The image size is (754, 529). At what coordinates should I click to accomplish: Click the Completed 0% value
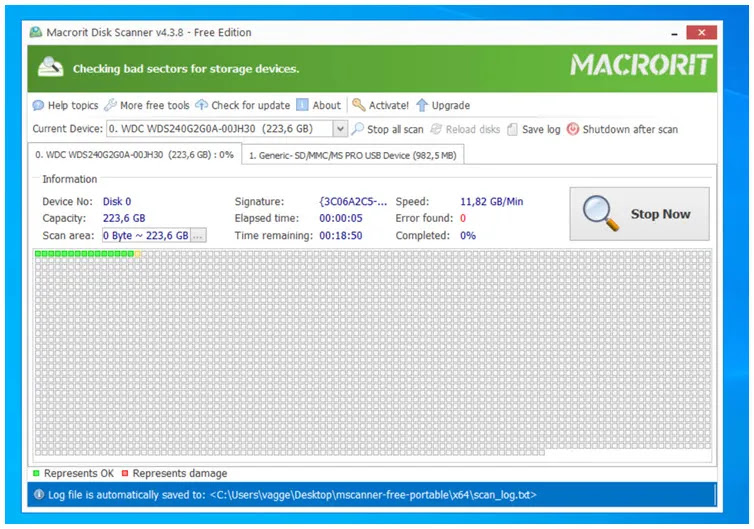[468, 236]
